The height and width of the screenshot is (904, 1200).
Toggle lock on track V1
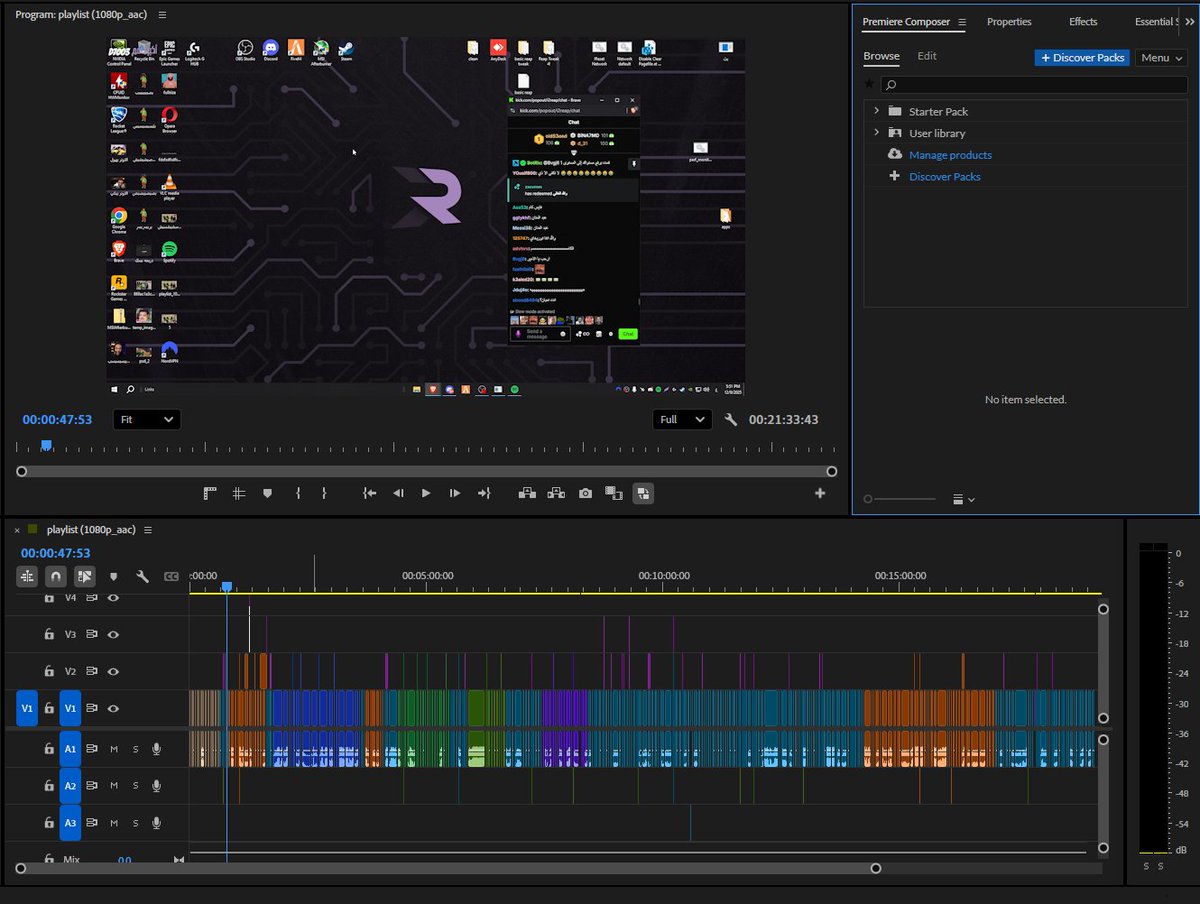point(48,708)
